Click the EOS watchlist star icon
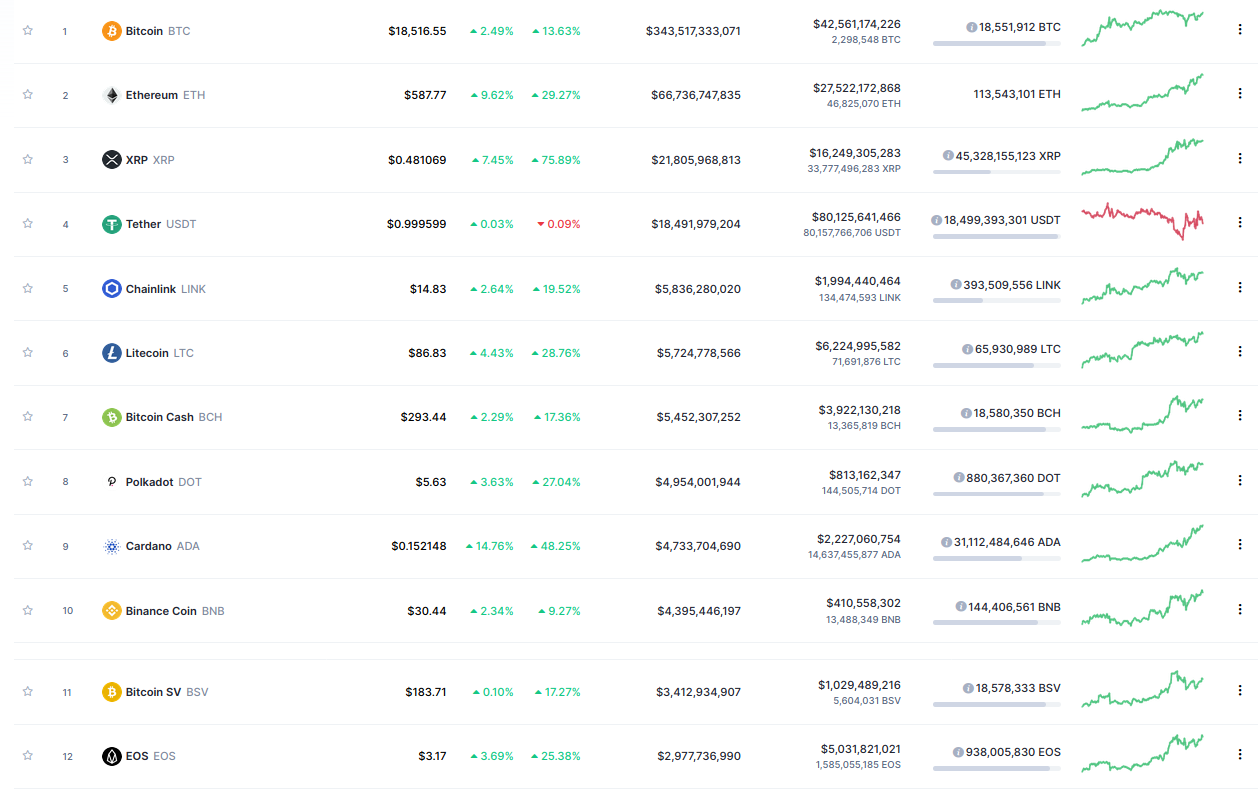 pyautogui.click(x=28, y=755)
